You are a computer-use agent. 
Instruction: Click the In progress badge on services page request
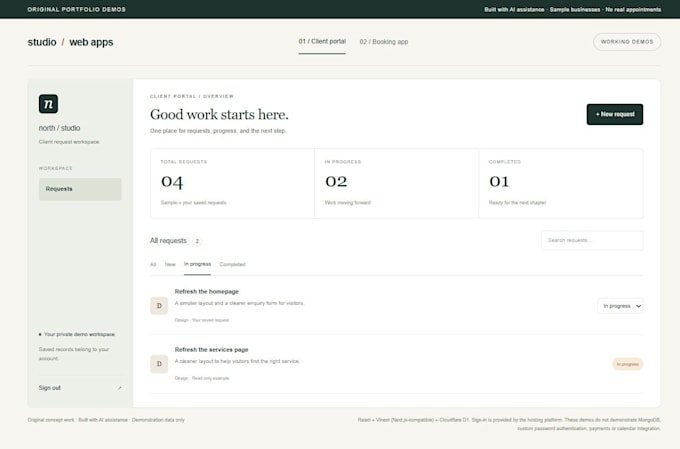[x=627, y=364]
